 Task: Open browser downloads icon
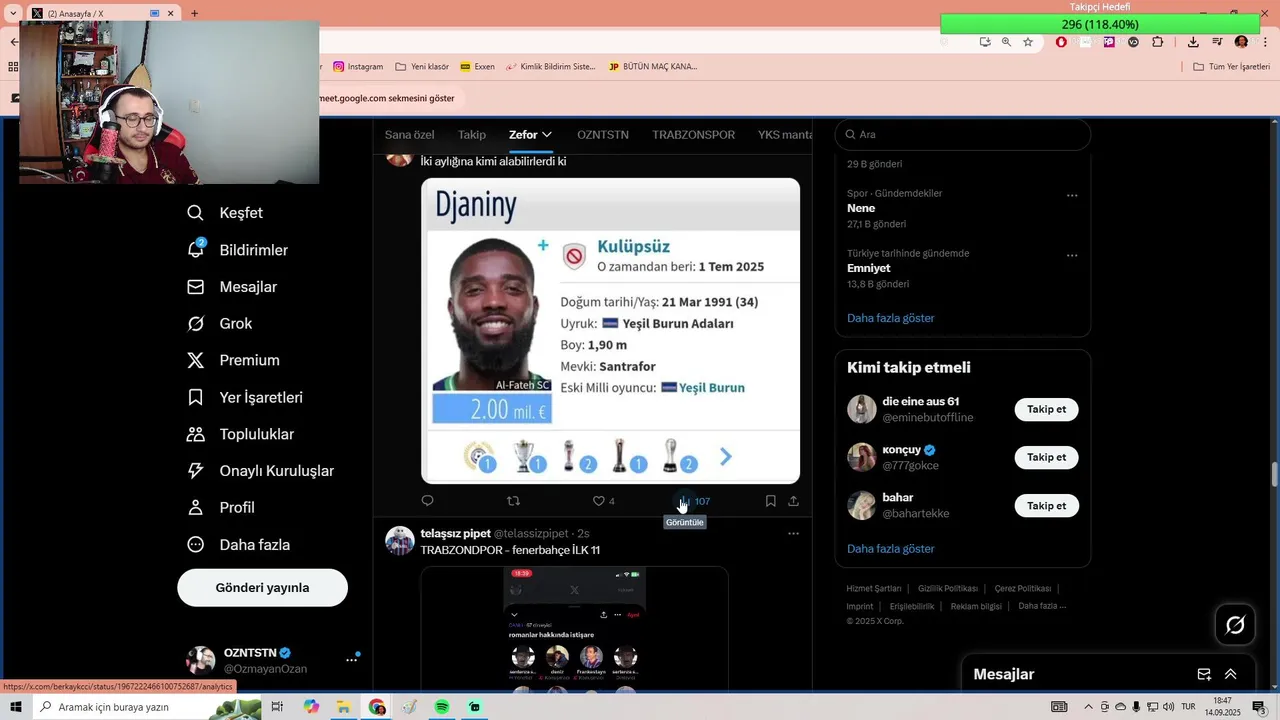point(1193,42)
